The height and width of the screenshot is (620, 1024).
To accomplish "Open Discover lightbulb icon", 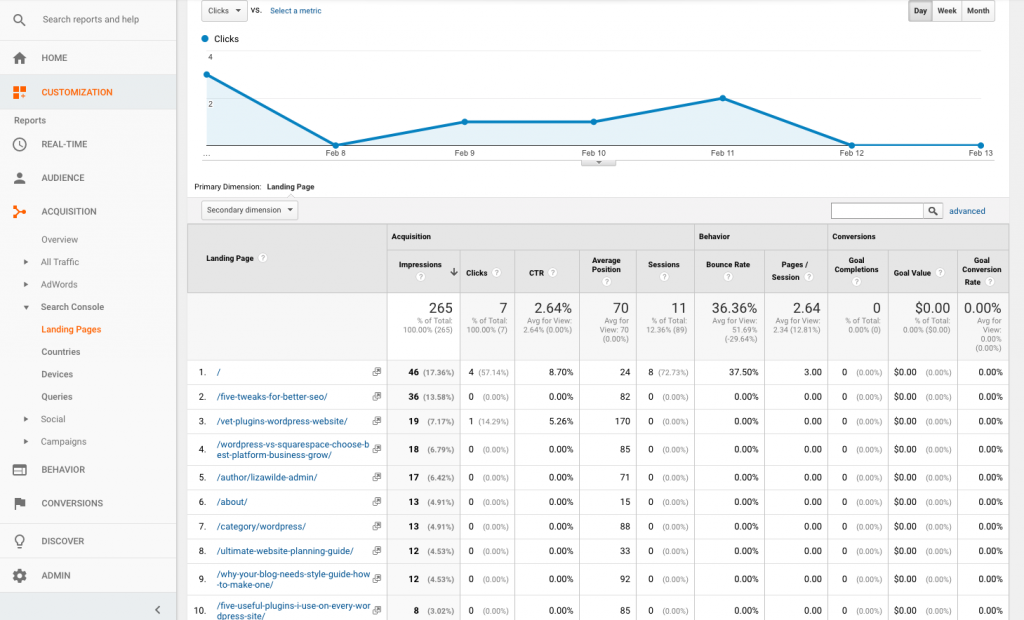I will (x=19, y=541).
